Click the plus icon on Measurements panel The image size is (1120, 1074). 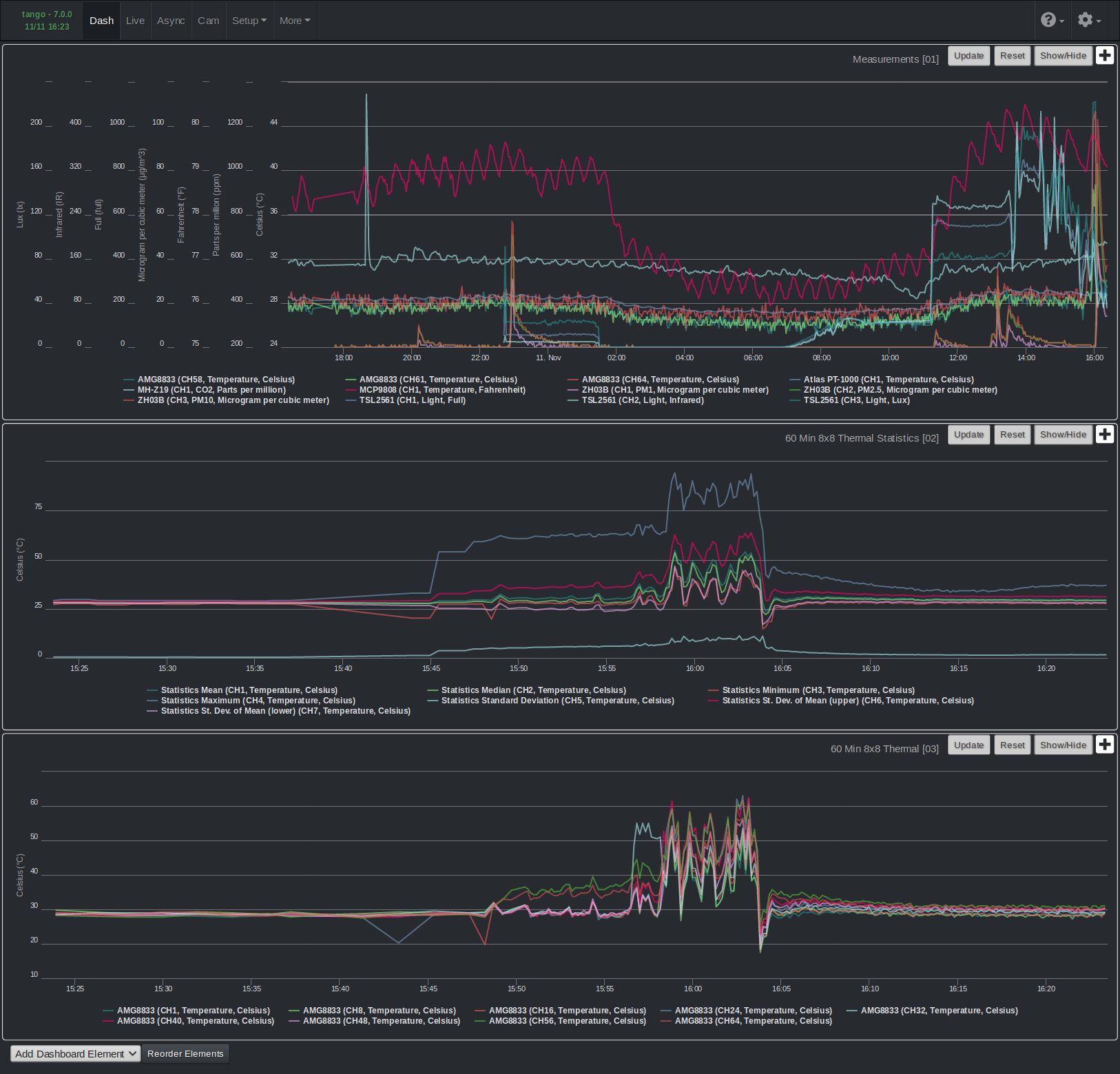(x=1105, y=55)
